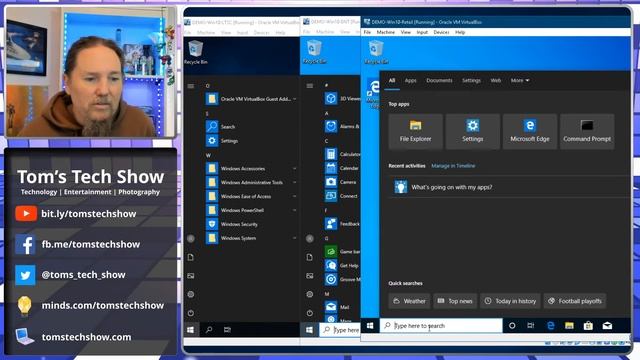Switch to Web tab in search panel
640x360 pixels.
(496, 80)
